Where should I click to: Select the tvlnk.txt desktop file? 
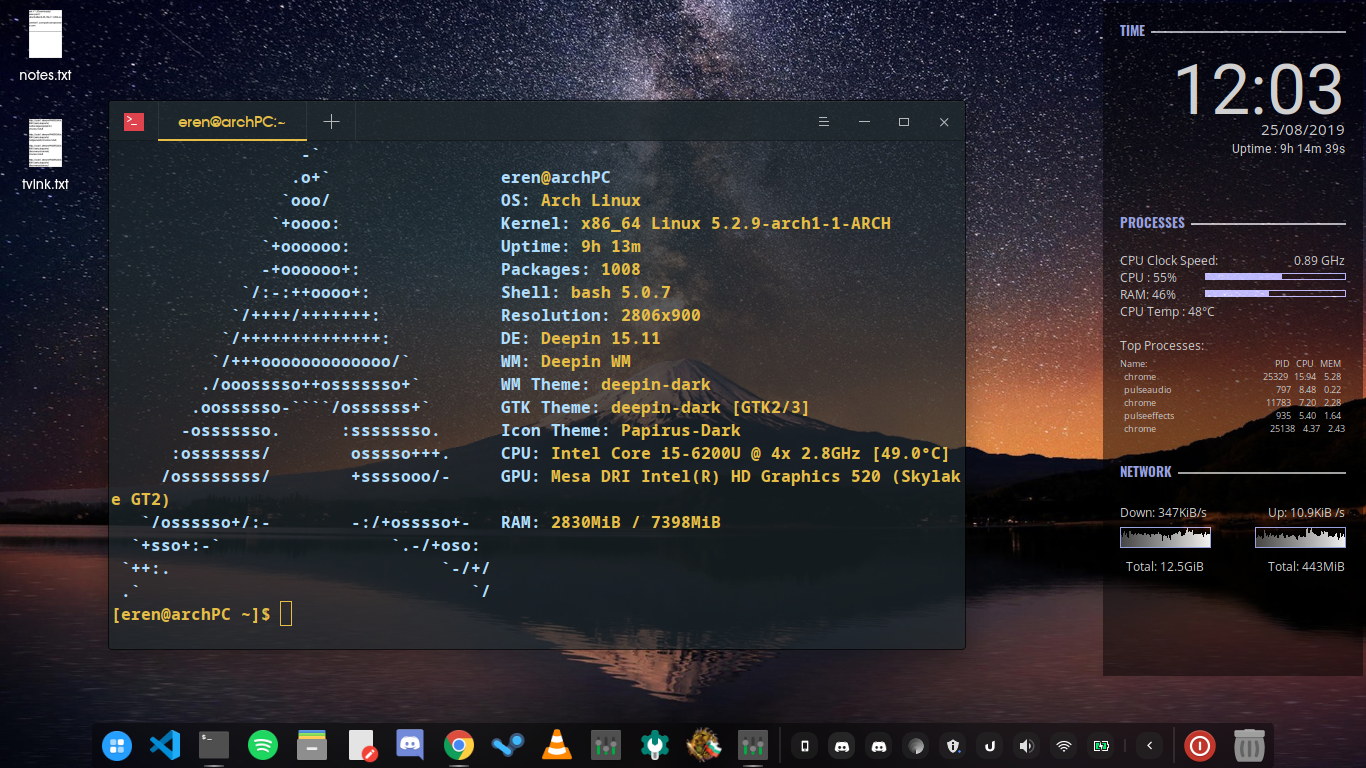45,155
